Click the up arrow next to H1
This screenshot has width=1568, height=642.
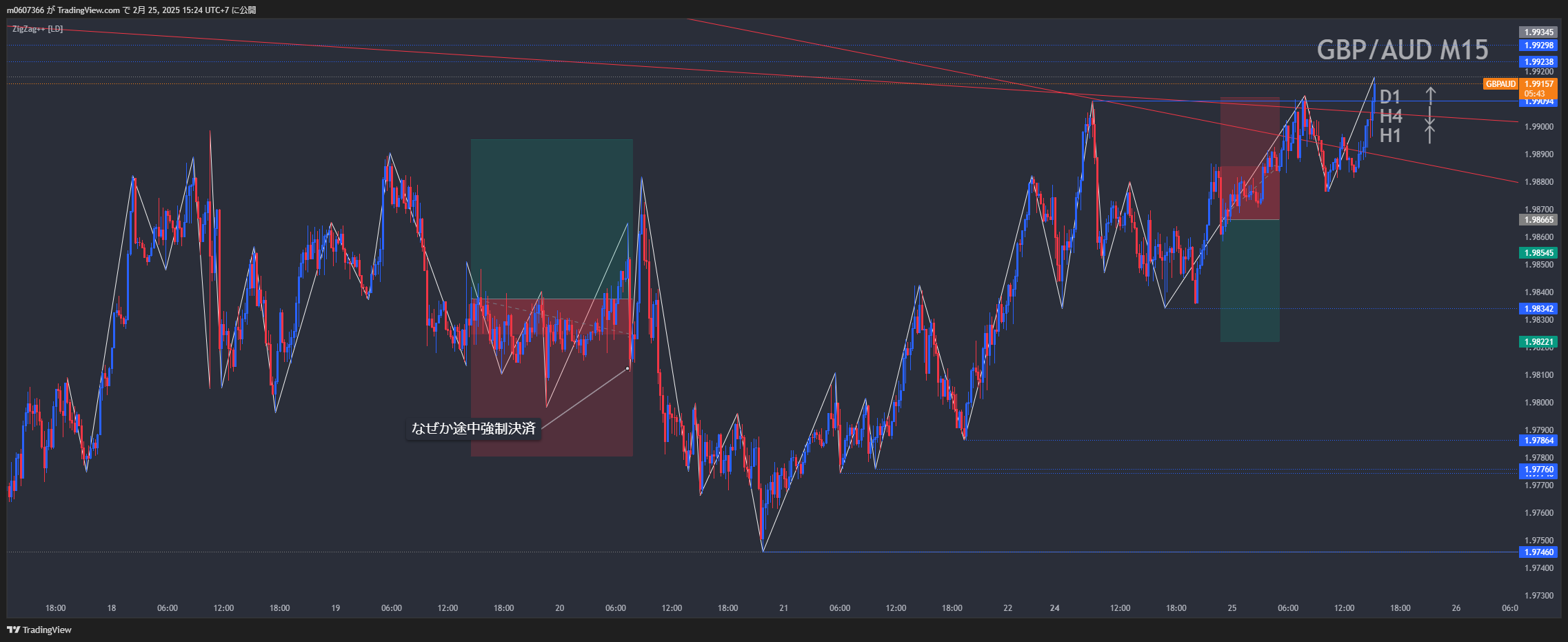(1430, 134)
